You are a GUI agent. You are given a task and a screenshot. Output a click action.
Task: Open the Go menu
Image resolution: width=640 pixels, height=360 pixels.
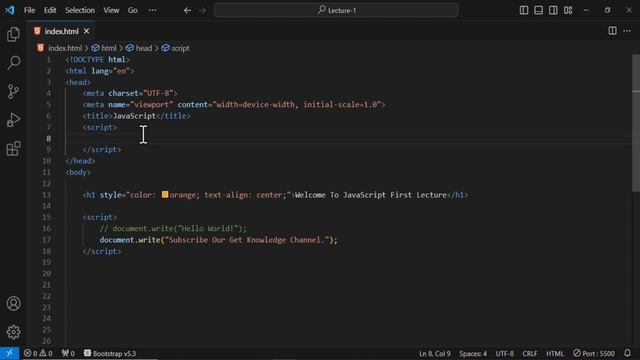(133, 10)
